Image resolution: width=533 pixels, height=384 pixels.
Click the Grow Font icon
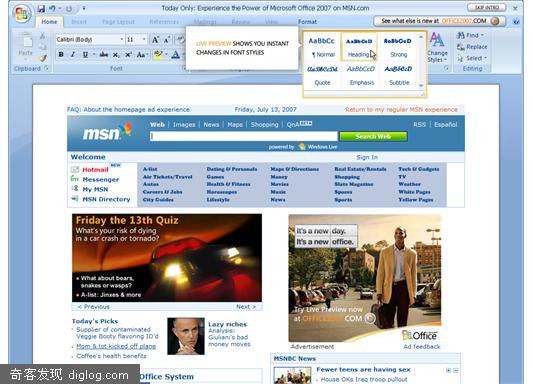point(155,40)
